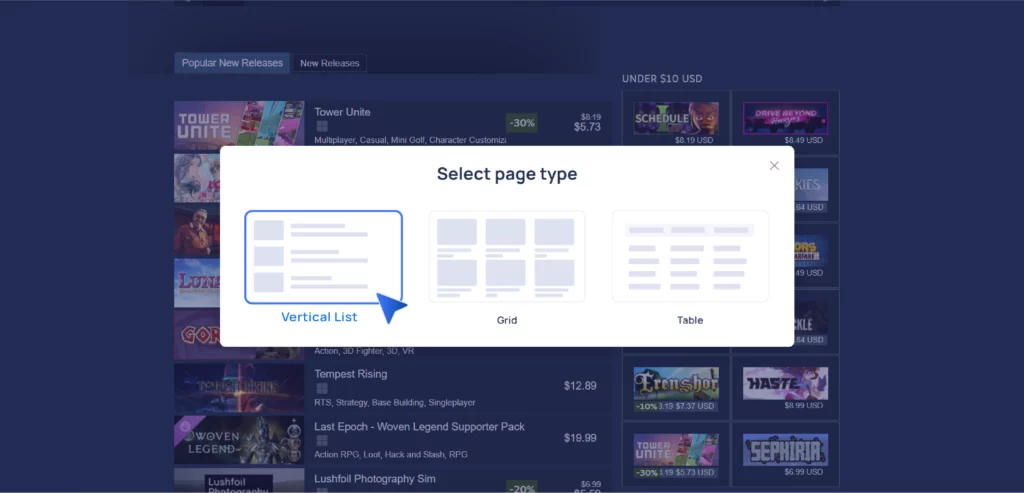The height and width of the screenshot is (493, 1024).
Task: Click the Grid label text
Action: pyautogui.click(x=506, y=321)
